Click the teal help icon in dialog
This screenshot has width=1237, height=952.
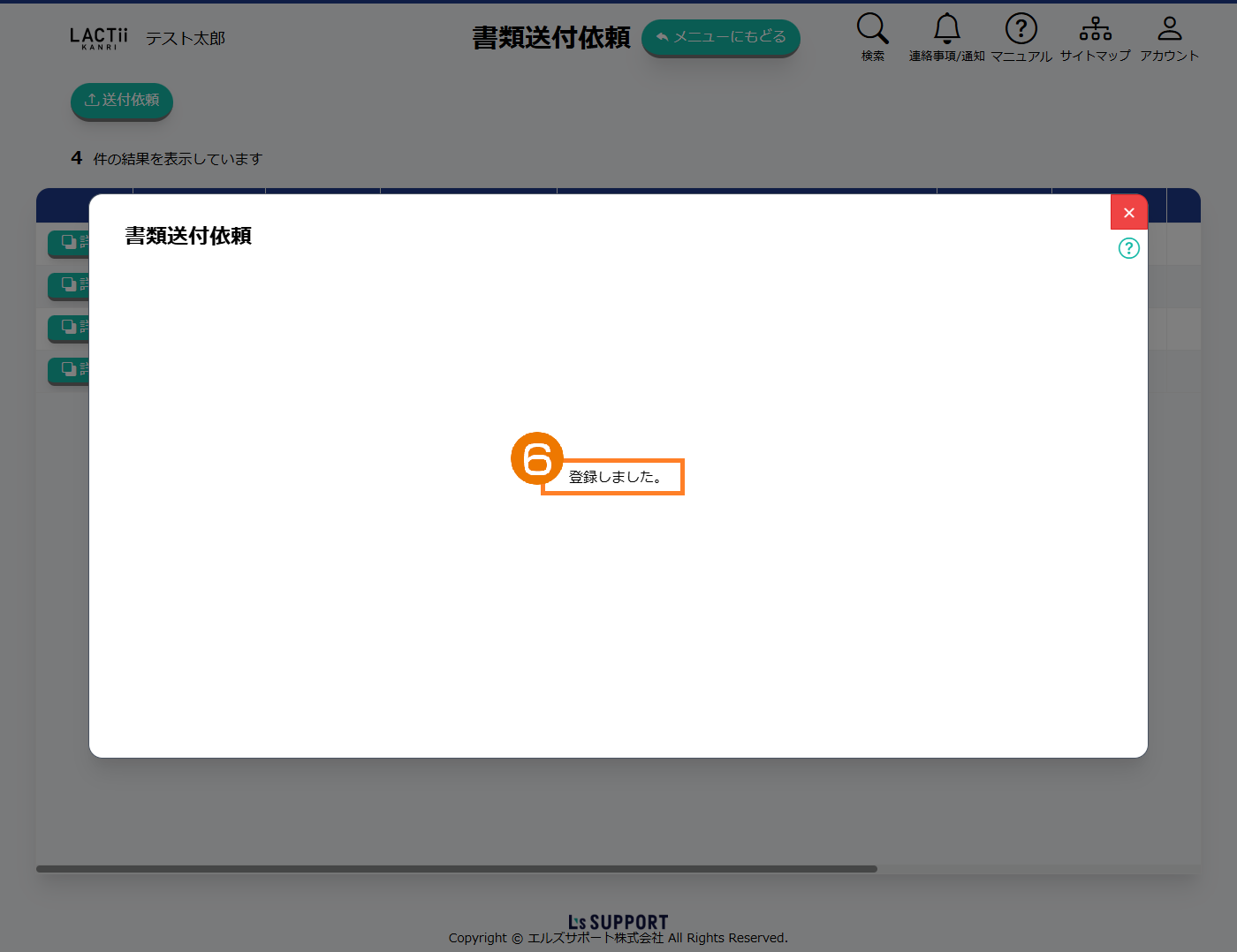(x=1128, y=248)
